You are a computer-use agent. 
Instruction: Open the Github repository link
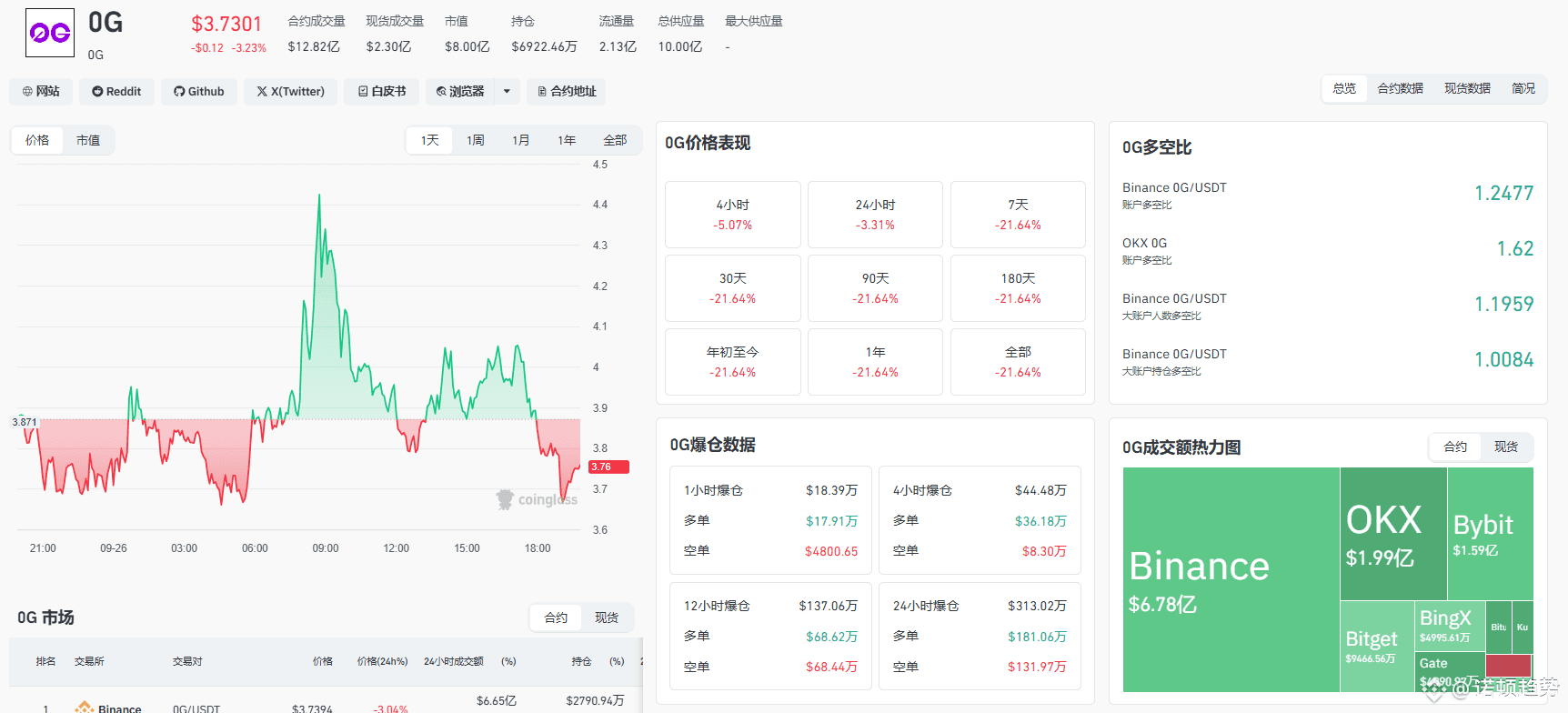(x=199, y=91)
